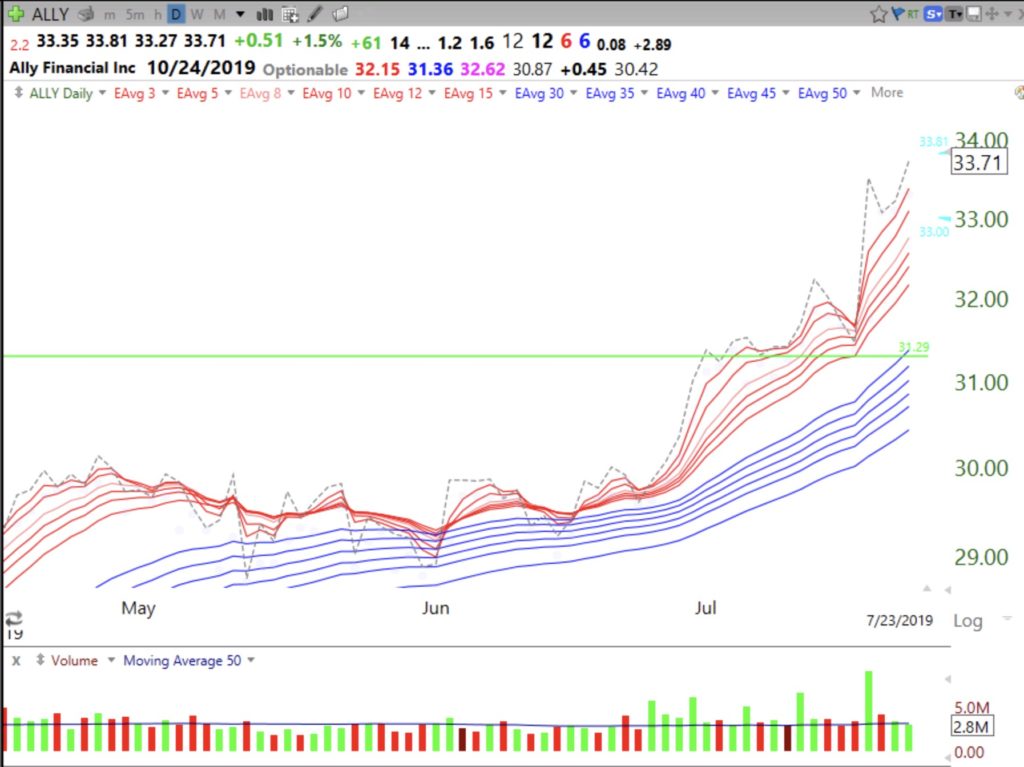
Task: Flag ALLY with the blue flag icon
Action: (x=897, y=13)
